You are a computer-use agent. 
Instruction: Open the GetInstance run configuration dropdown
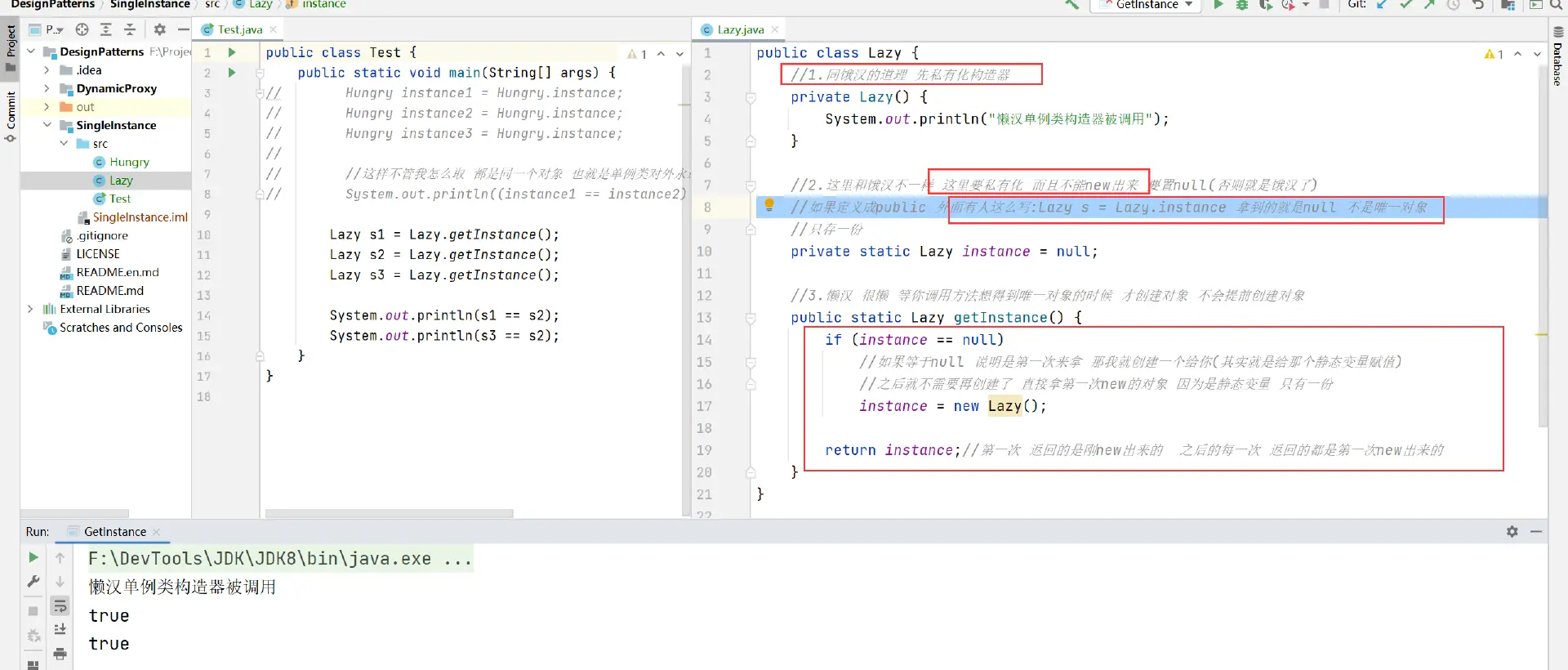1147,5
